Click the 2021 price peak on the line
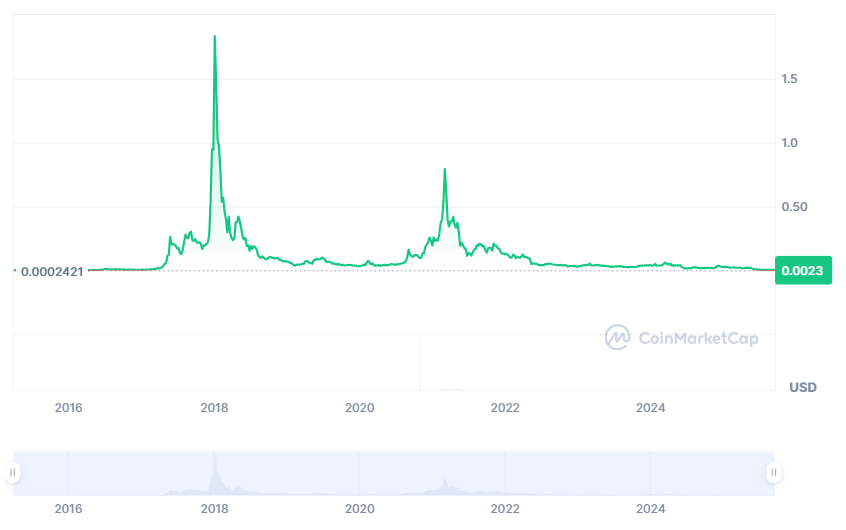 [444, 169]
